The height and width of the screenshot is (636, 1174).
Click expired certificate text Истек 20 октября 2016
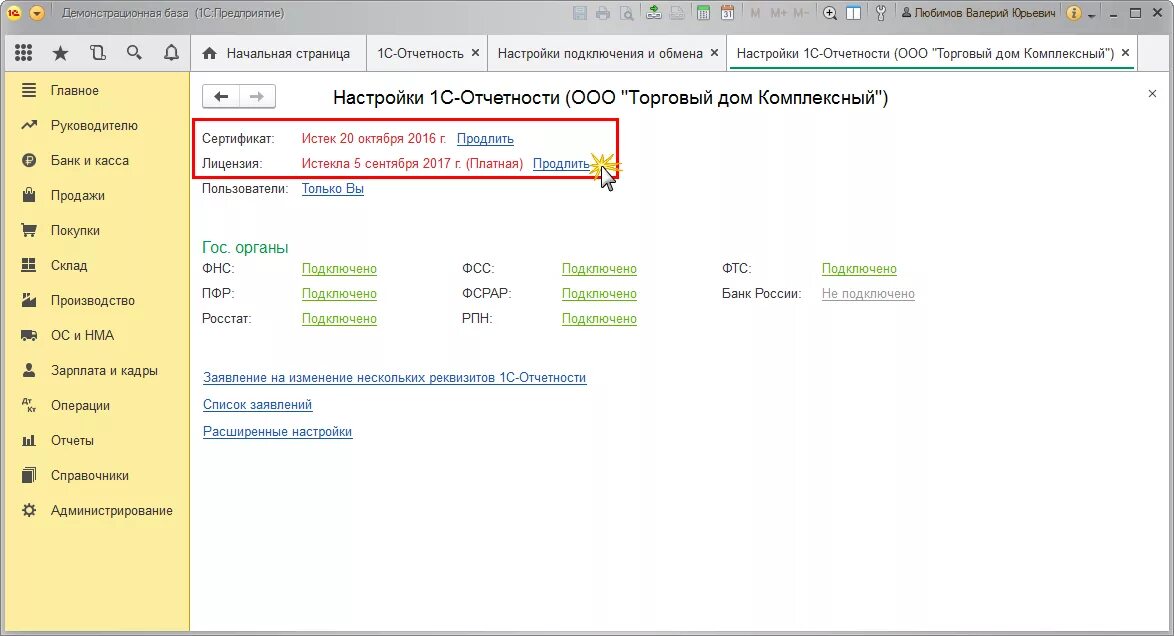(x=374, y=139)
